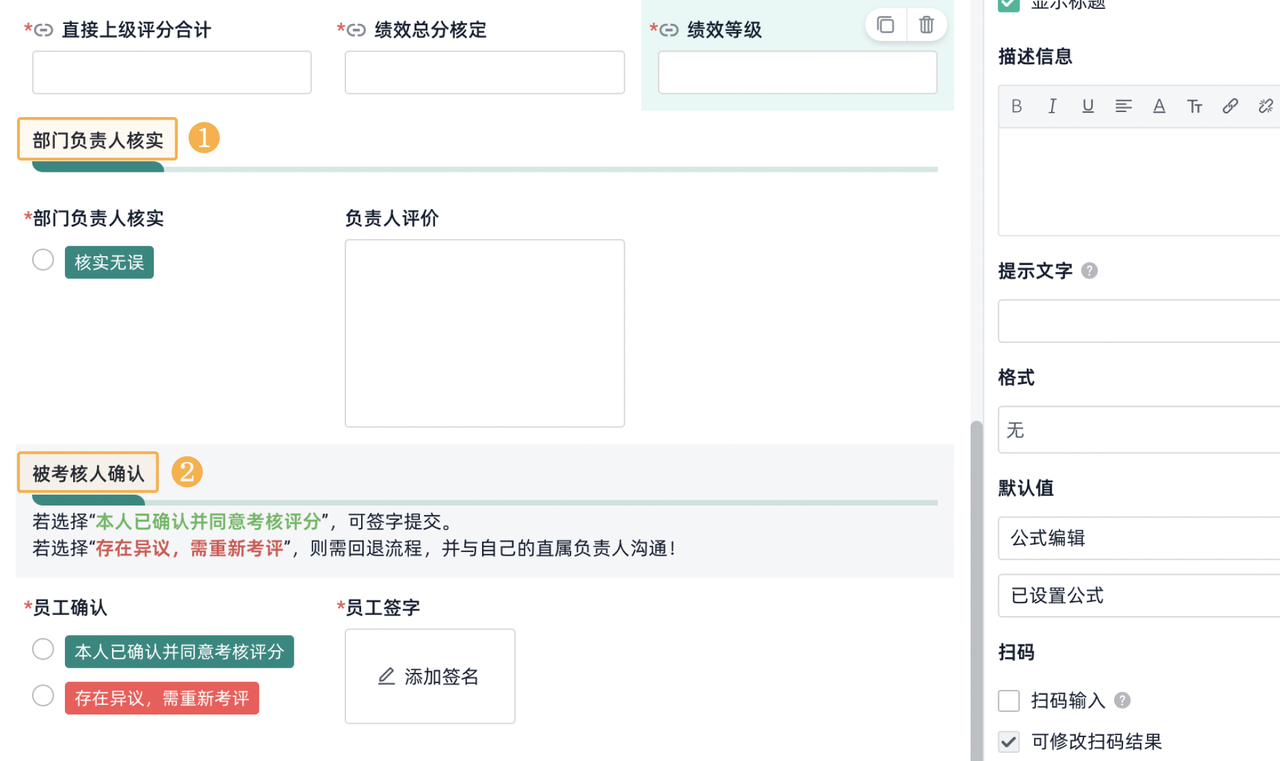Screen dimensions: 1280x761
Task: Click the 绩效等级 input box
Action: pos(798,73)
